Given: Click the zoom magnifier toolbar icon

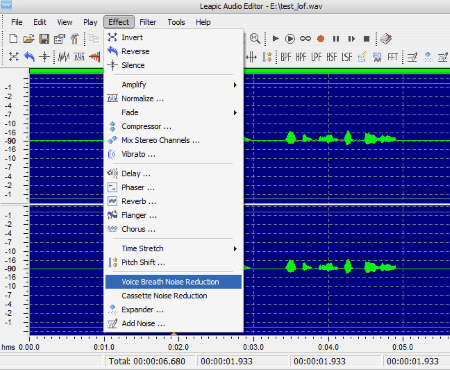Looking at the screenshot, I should coord(255,39).
